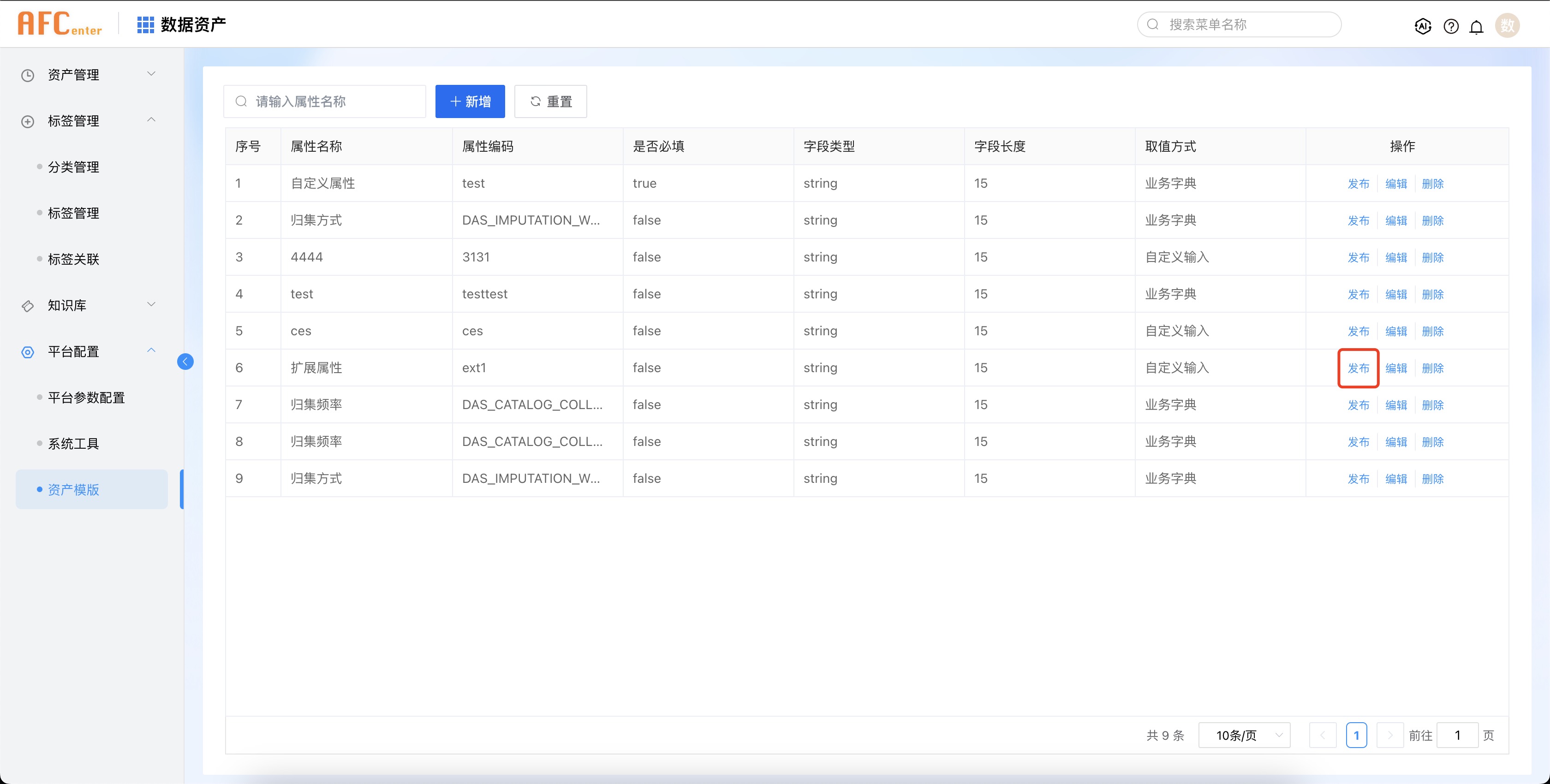The width and height of the screenshot is (1550, 784).
Task: Click the AFCenter logo
Action: [60, 24]
